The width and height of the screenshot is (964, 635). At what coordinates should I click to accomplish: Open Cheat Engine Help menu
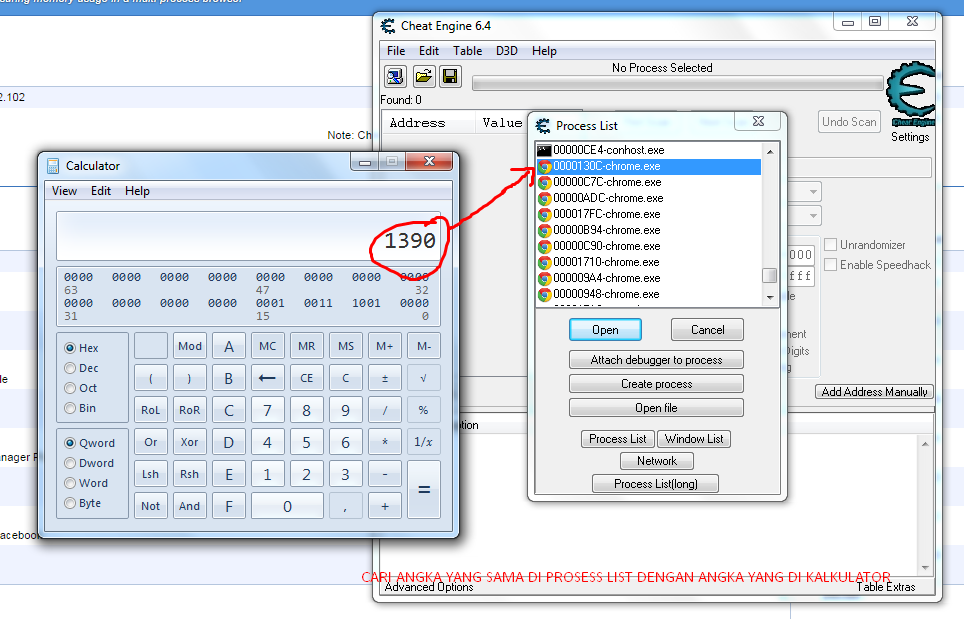point(544,51)
